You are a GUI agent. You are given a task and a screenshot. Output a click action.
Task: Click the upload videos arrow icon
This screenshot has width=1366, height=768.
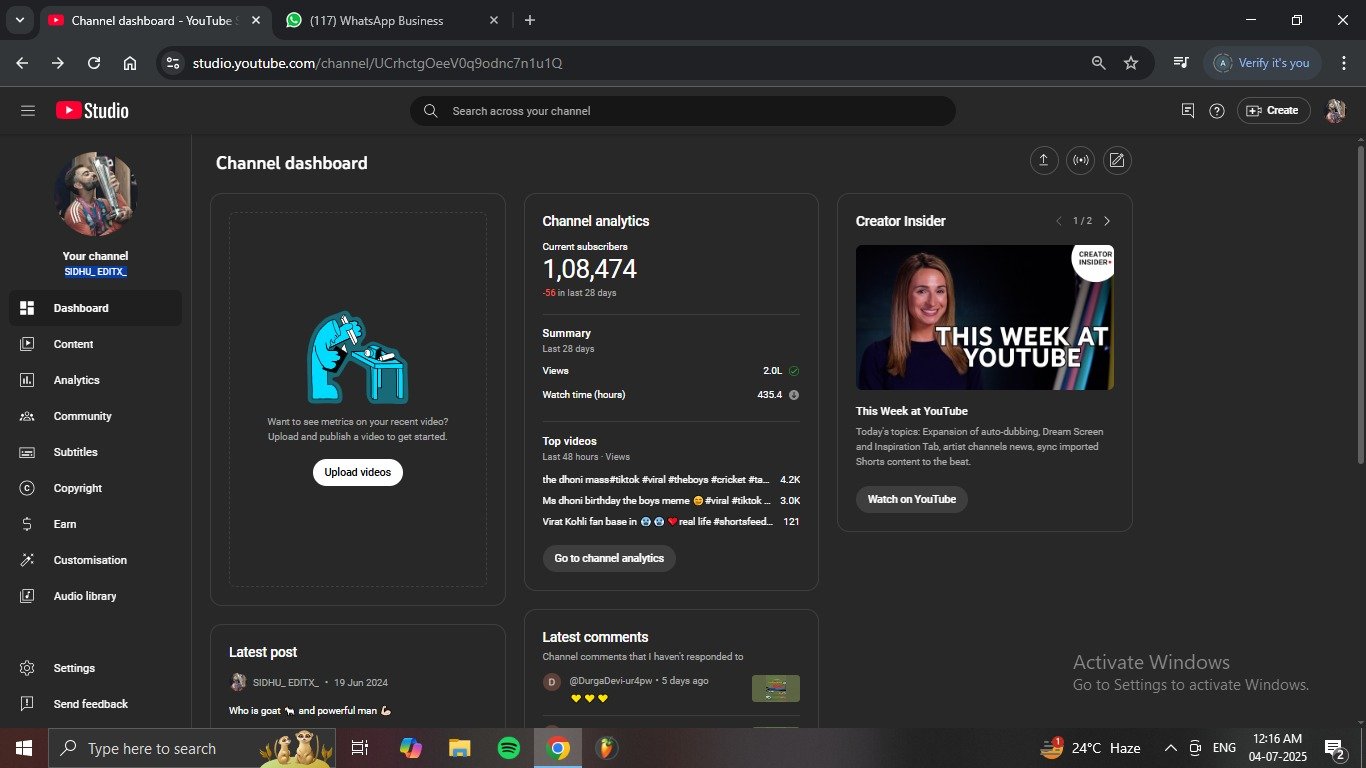[1044, 160]
